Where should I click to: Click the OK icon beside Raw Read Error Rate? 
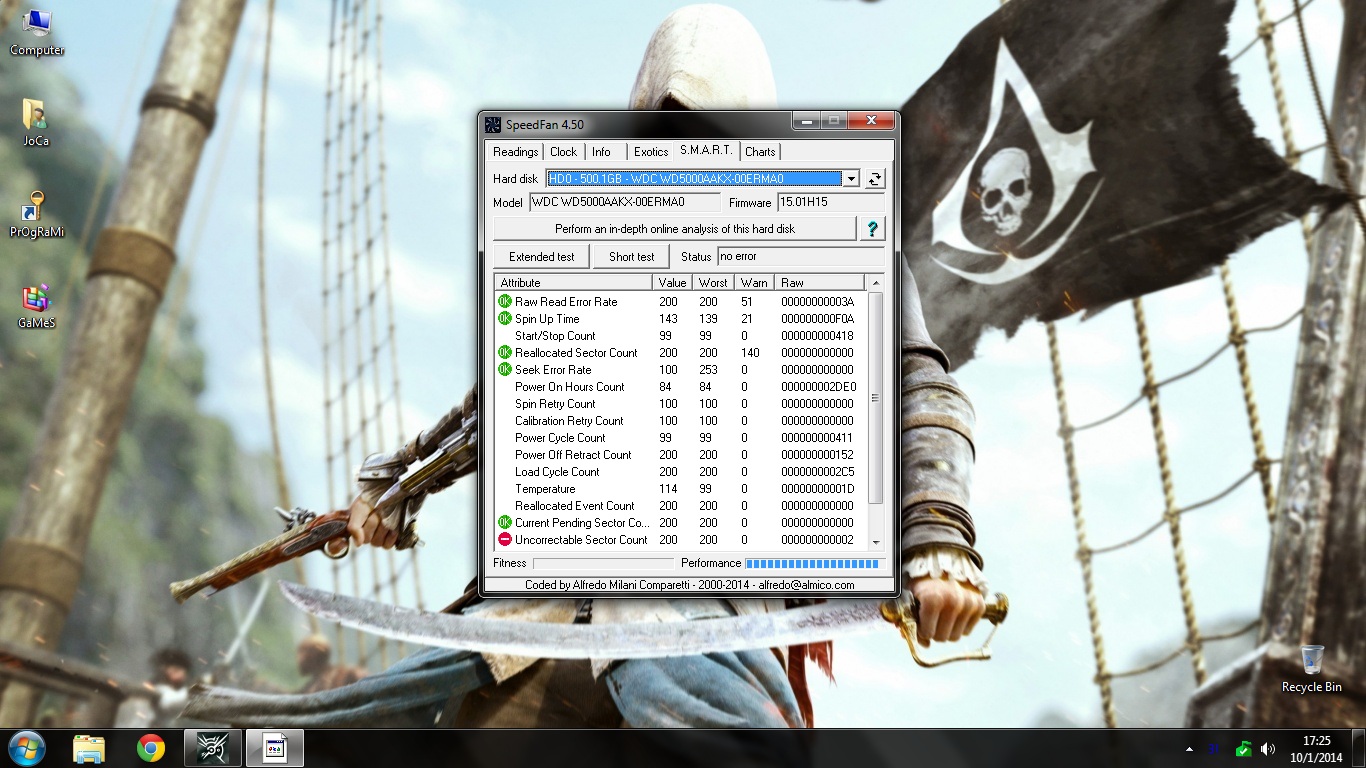pyautogui.click(x=505, y=302)
